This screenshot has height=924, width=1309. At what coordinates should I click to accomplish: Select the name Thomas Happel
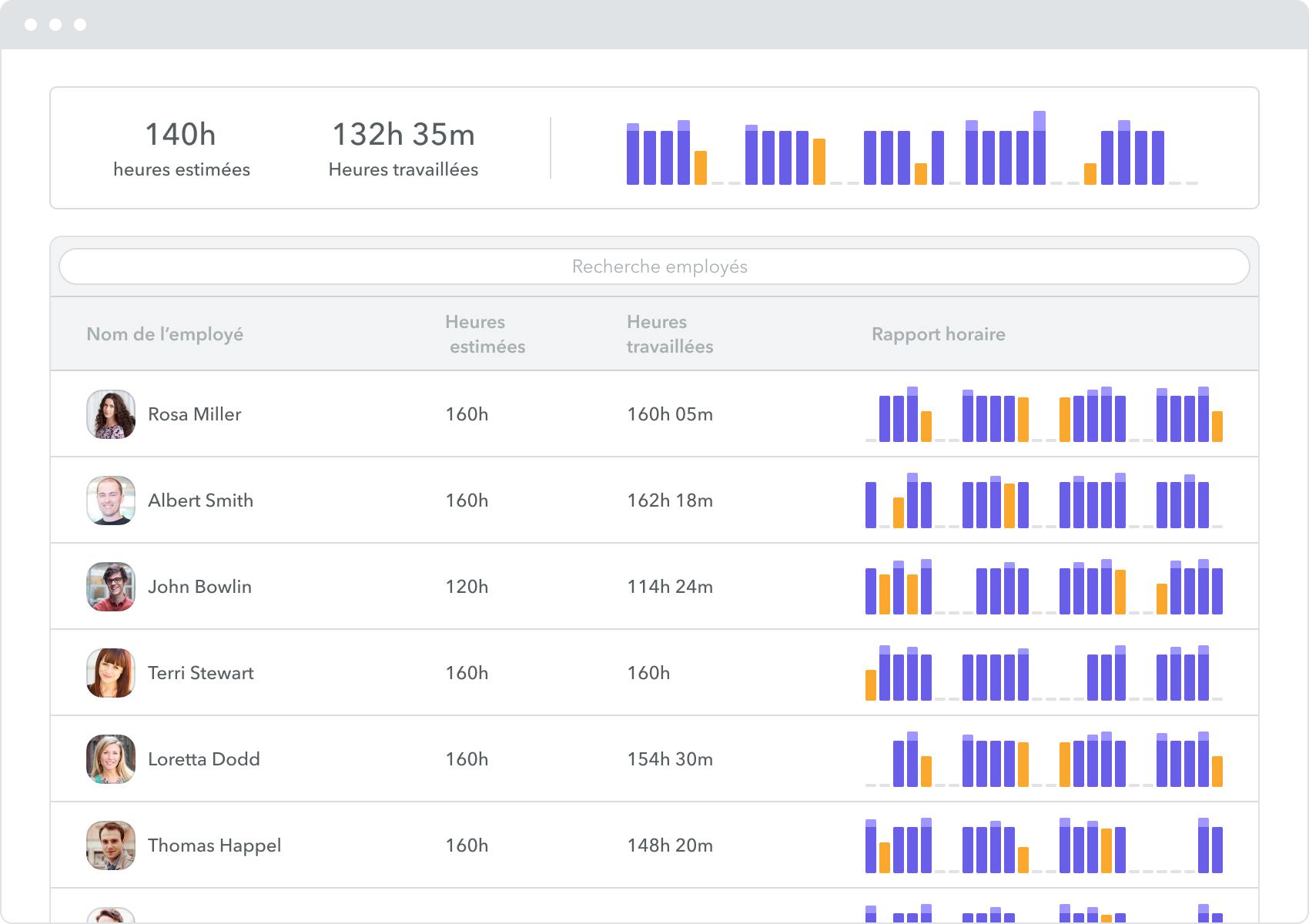point(214,845)
